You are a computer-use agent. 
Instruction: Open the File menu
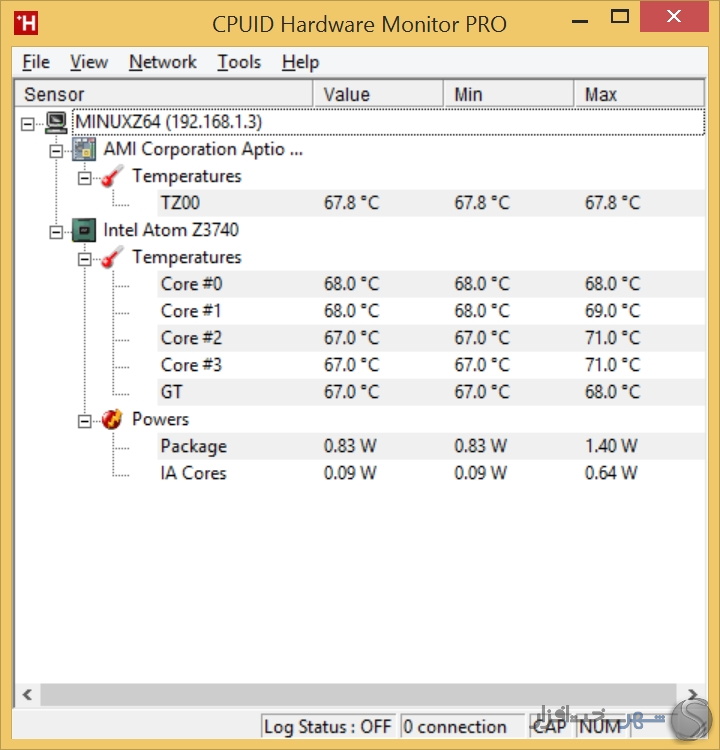(36, 62)
